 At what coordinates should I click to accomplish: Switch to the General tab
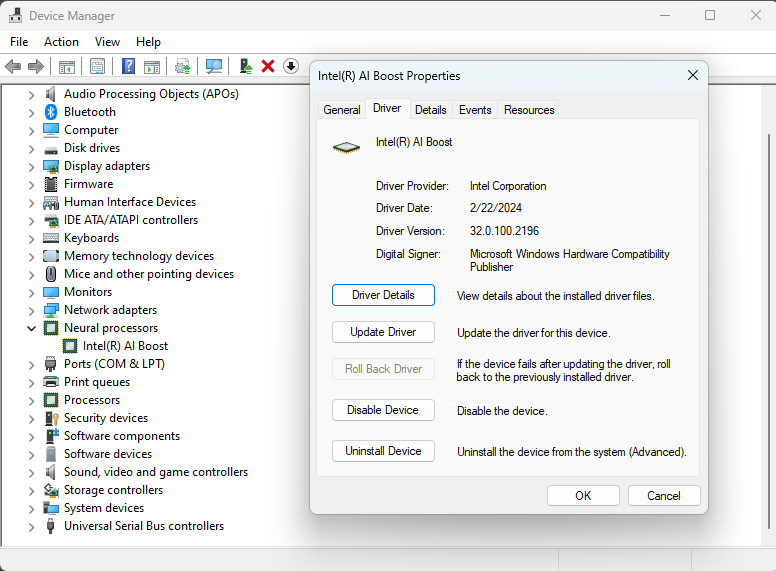coord(341,110)
